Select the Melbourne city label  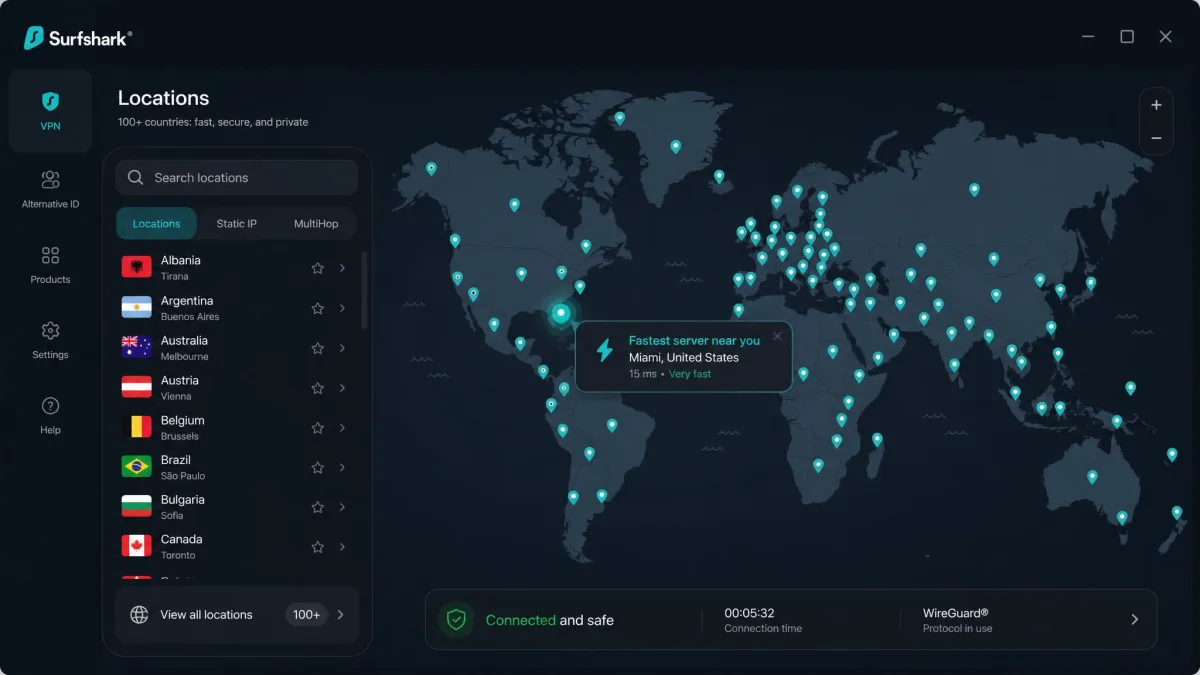click(x=185, y=357)
